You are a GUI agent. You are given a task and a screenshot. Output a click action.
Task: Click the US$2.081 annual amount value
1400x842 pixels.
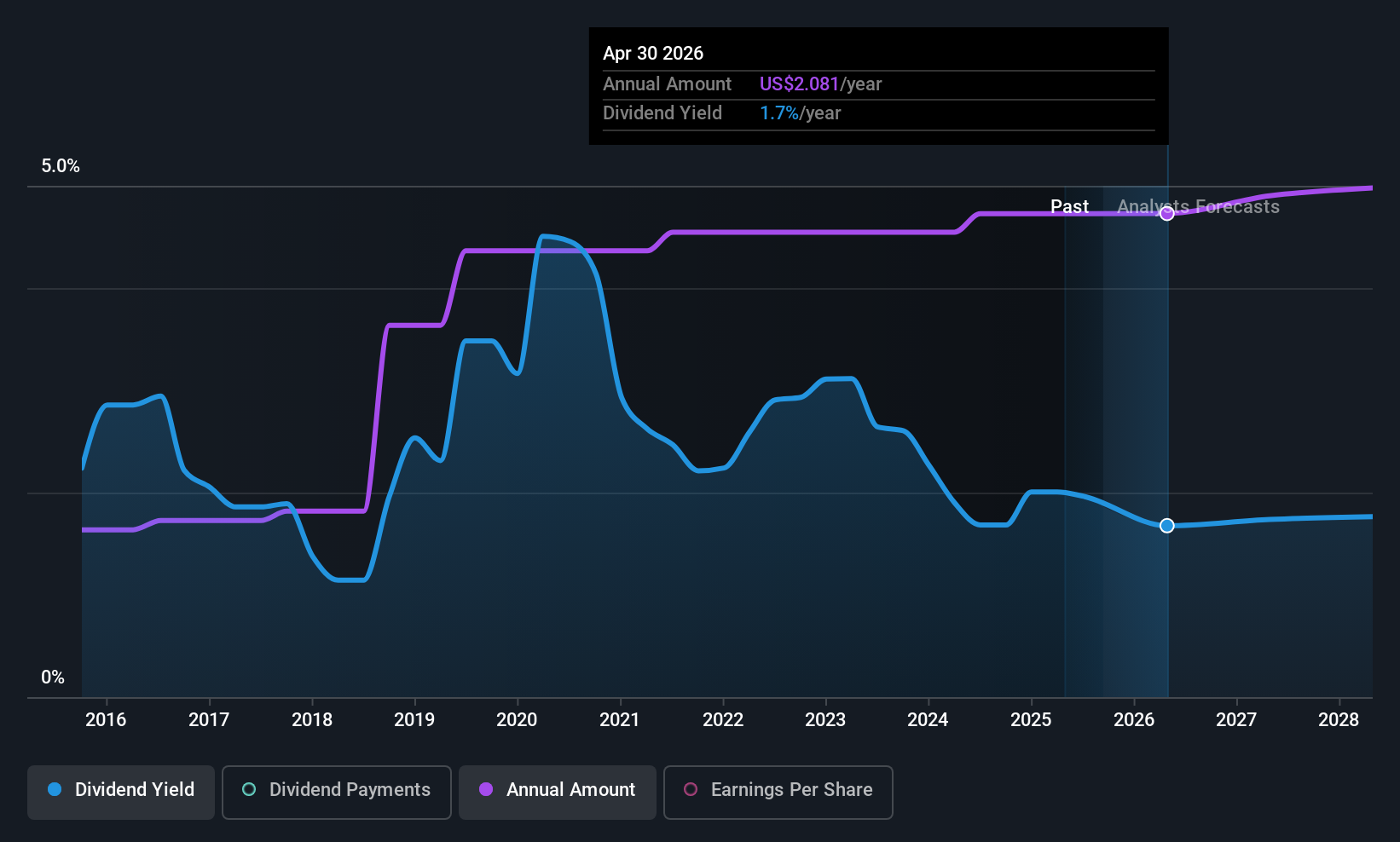[x=799, y=84]
